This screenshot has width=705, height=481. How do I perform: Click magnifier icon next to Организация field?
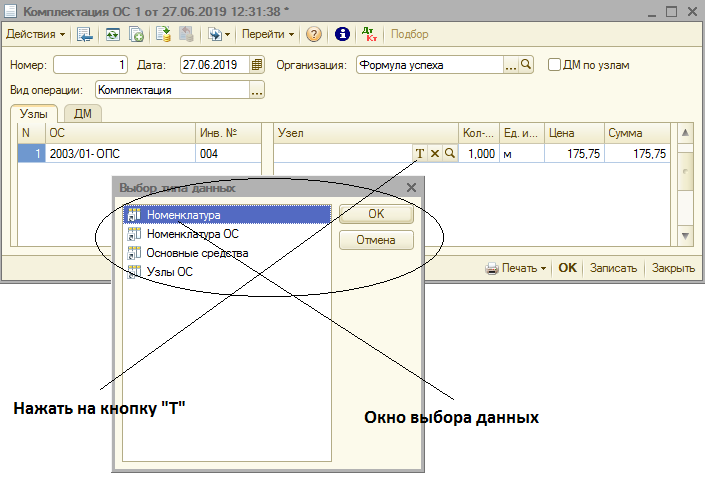point(527,65)
